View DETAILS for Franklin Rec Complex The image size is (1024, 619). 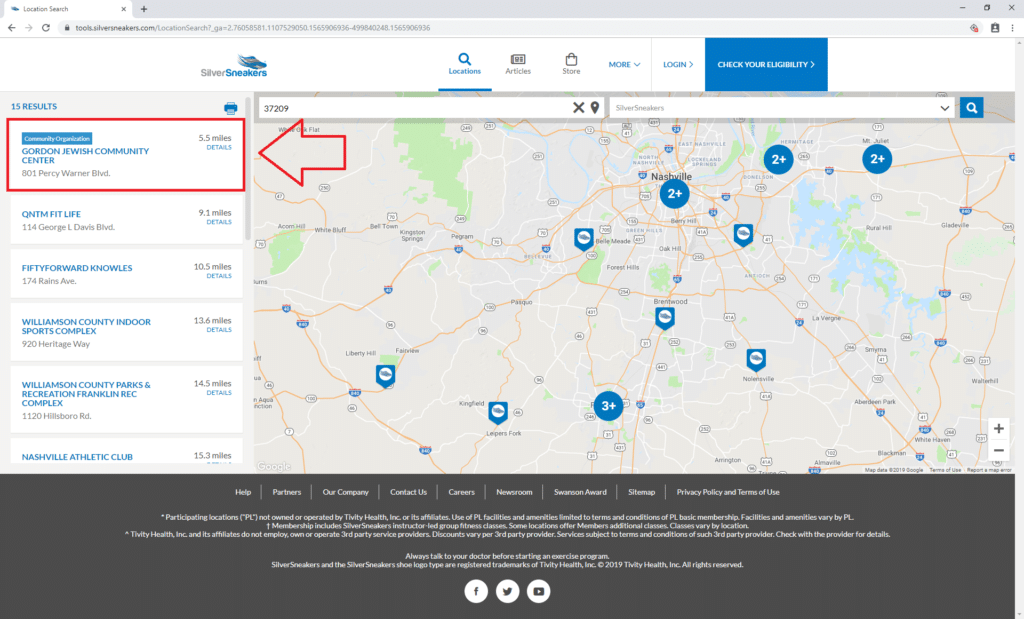coord(219,393)
